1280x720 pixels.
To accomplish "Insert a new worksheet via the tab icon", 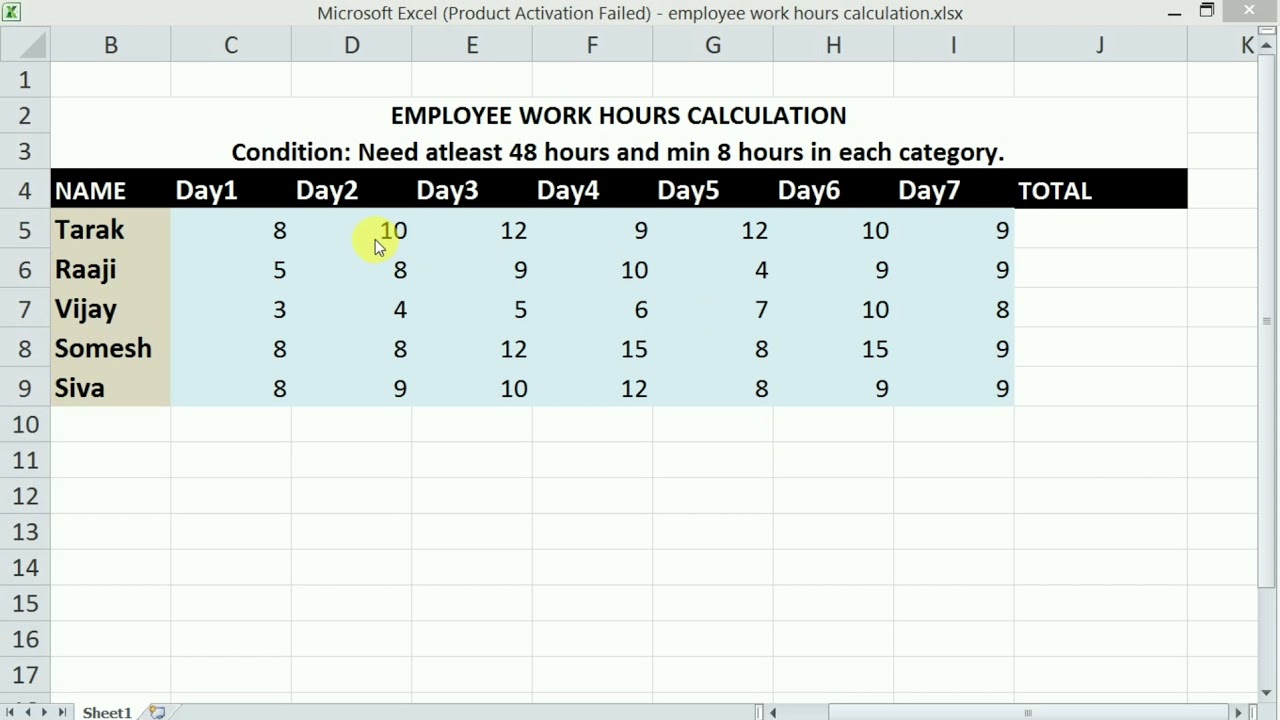I will 157,712.
